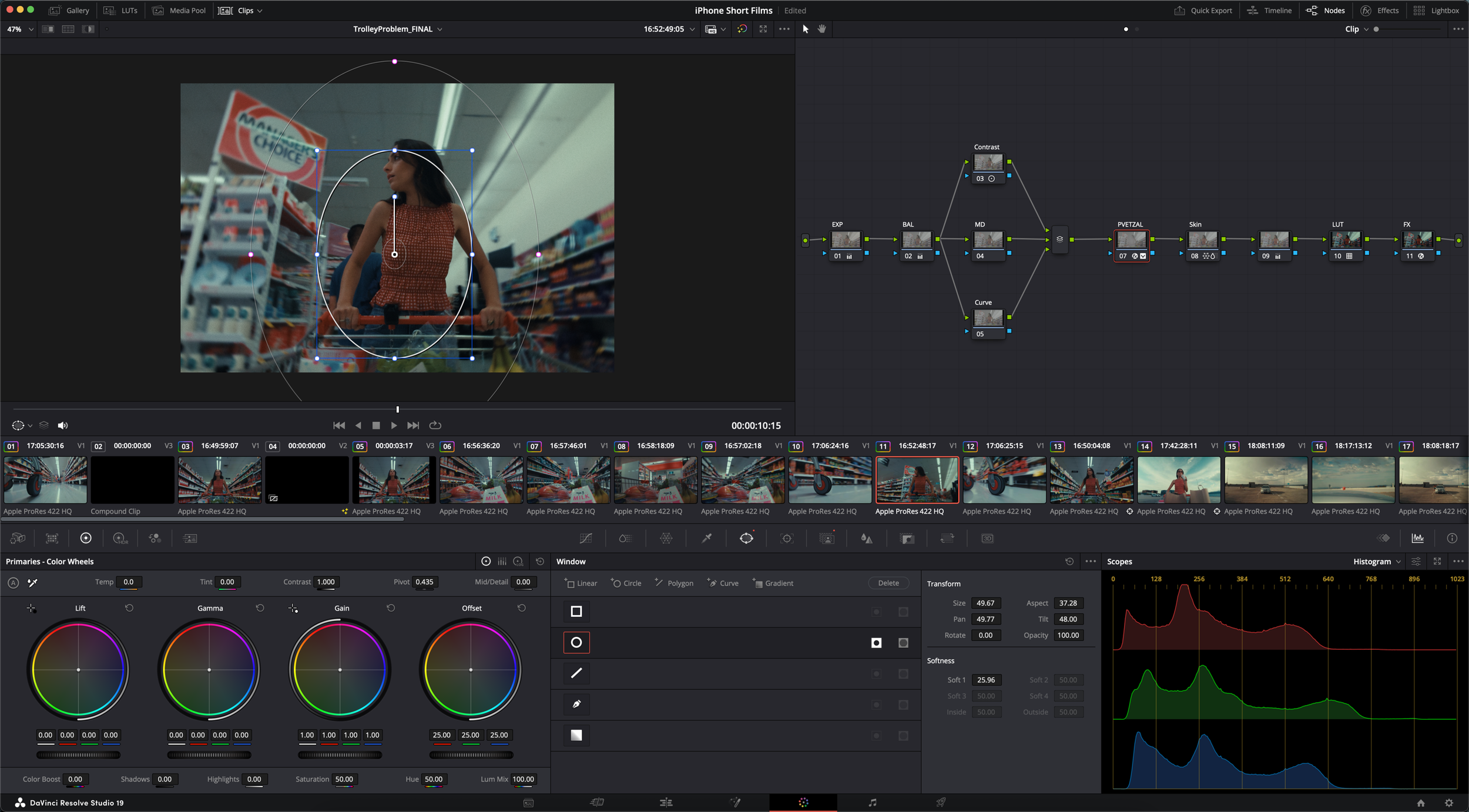The width and height of the screenshot is (1469, 812).
Task: Toggle the circle window invert mask button
Action: [x=876, y=643]
